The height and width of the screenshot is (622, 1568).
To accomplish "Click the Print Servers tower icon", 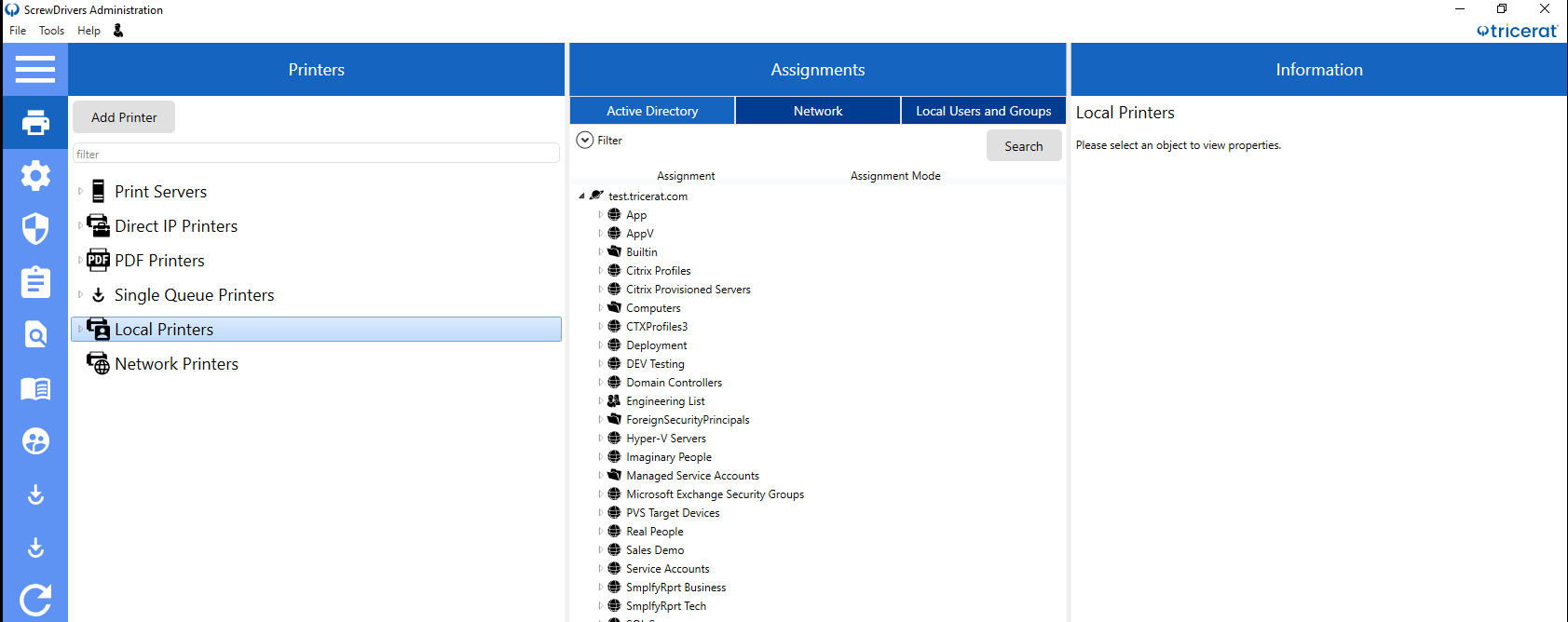I will [x=98, y=191].
